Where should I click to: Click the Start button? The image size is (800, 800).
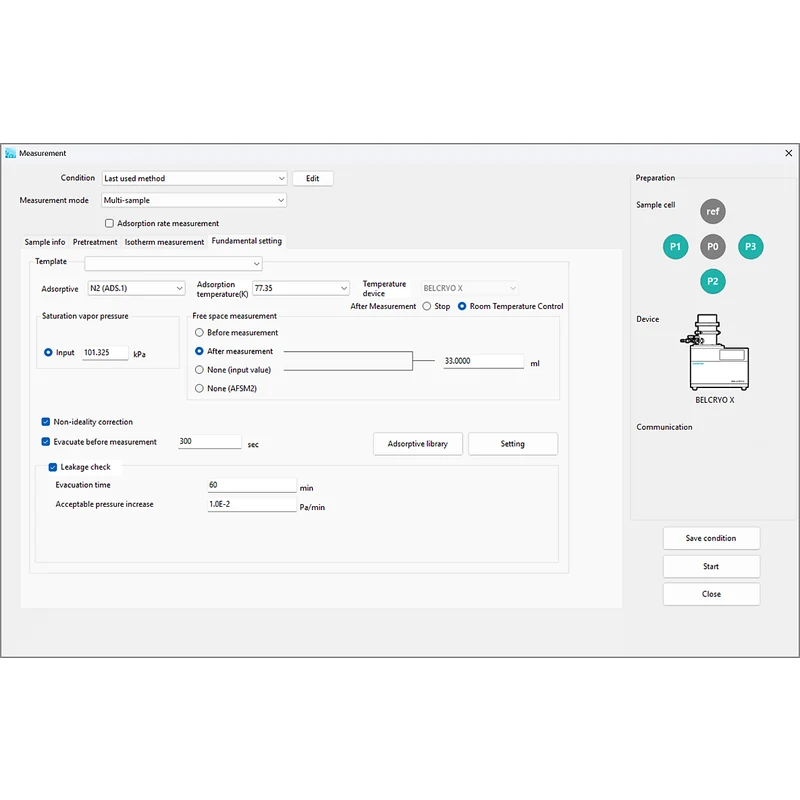(x=711, y=566)
